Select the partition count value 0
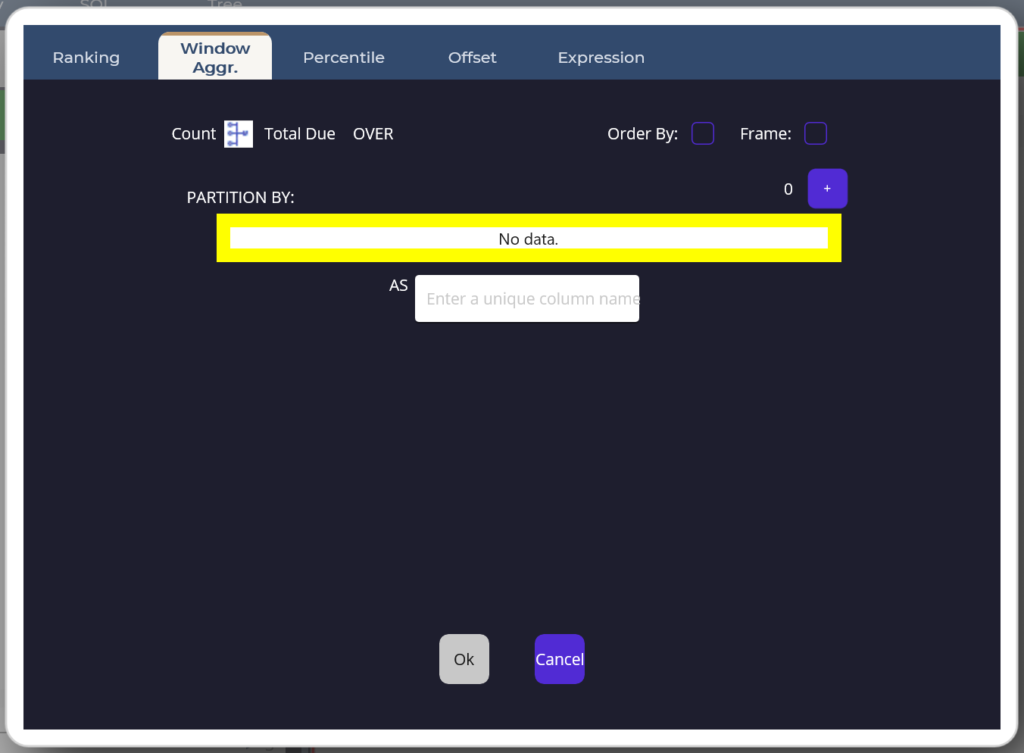Image resolution: width=1024 pixels, height=753 pixels. pyautogui.click(x=788, y=189)
